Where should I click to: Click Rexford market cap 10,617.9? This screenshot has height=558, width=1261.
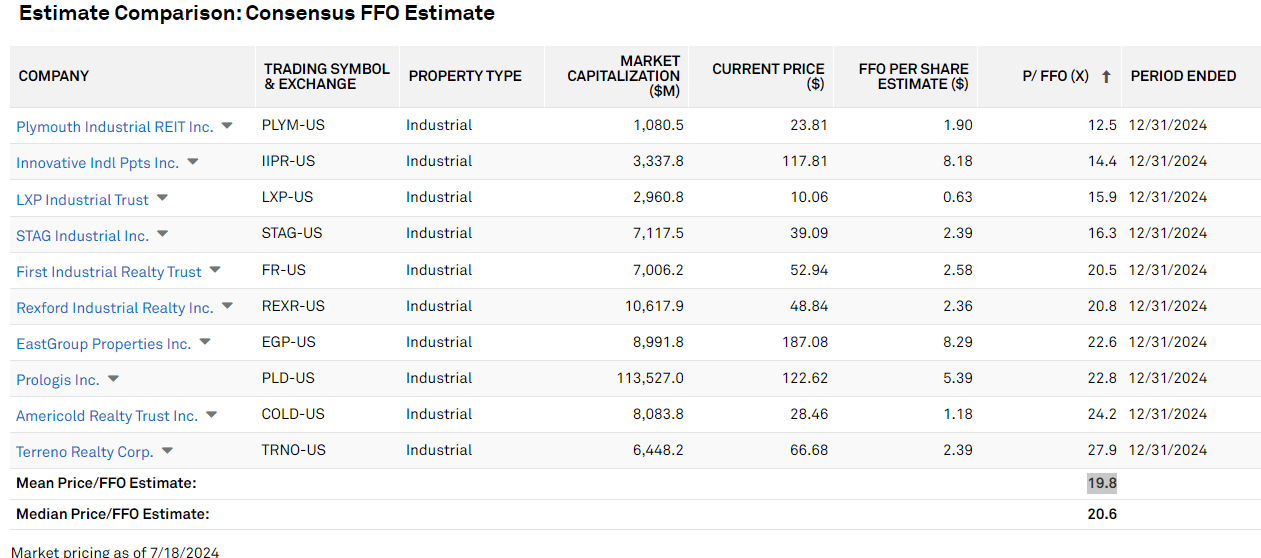(x=654, y=306)
